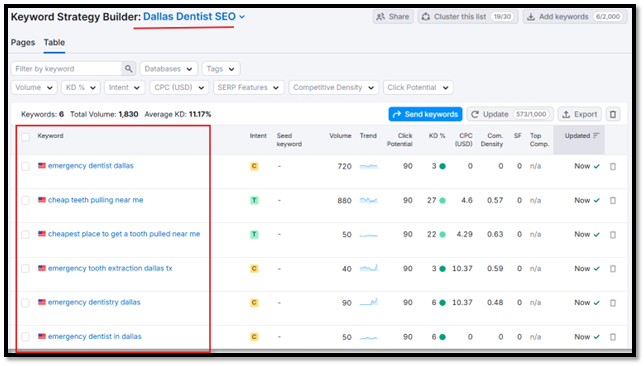Switch to the Pages tab
This screenshot has width=644, height=366.
coord(23,42)
